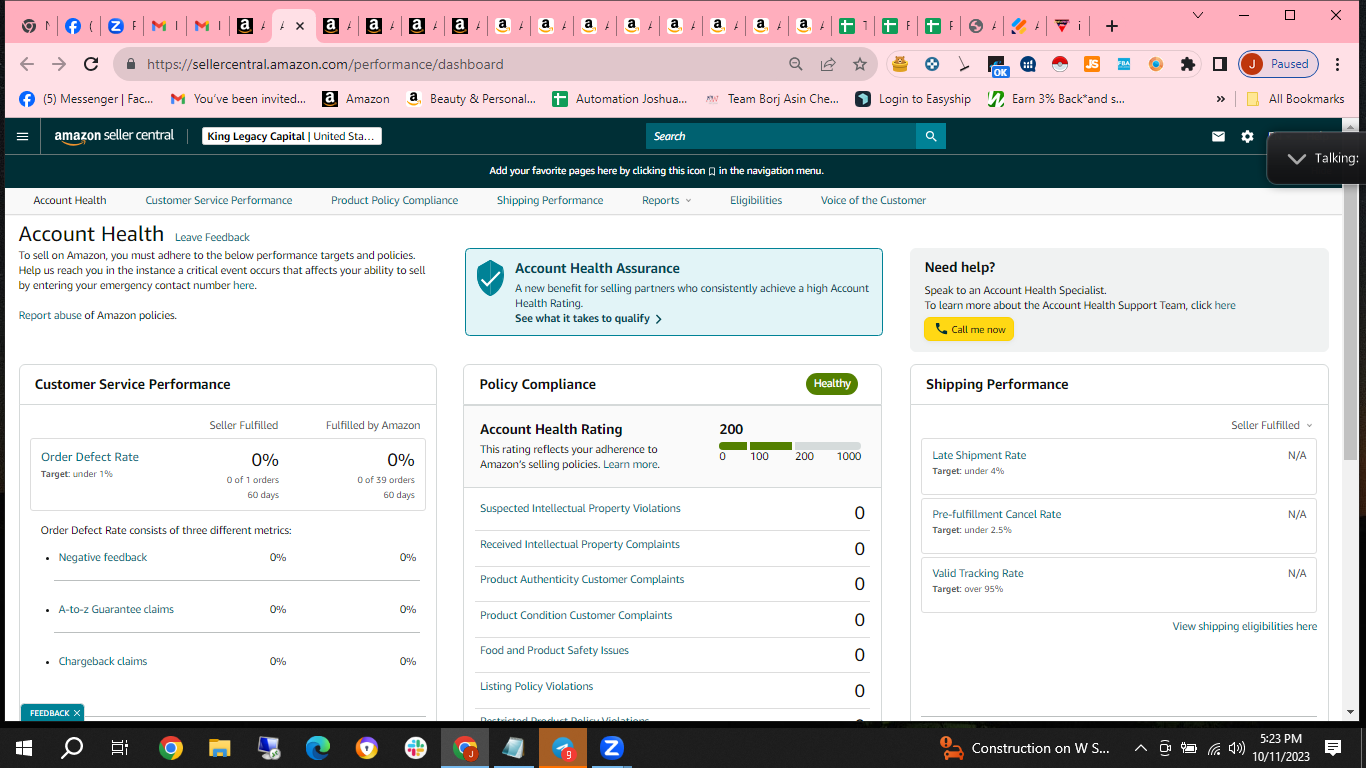Image resolution: width=1366 pixels, height=768 pixels.
Task: Open the settings gear icon
Action: [1247, 136]
